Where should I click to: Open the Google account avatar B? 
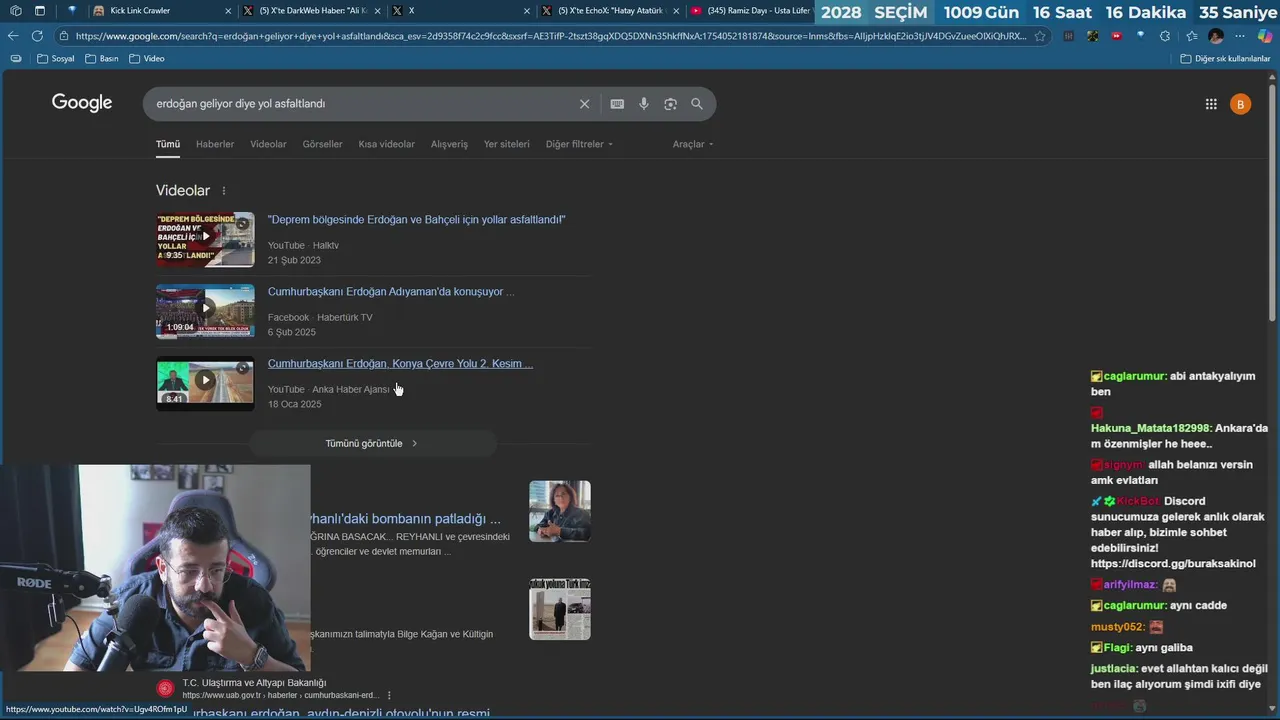1241,104
